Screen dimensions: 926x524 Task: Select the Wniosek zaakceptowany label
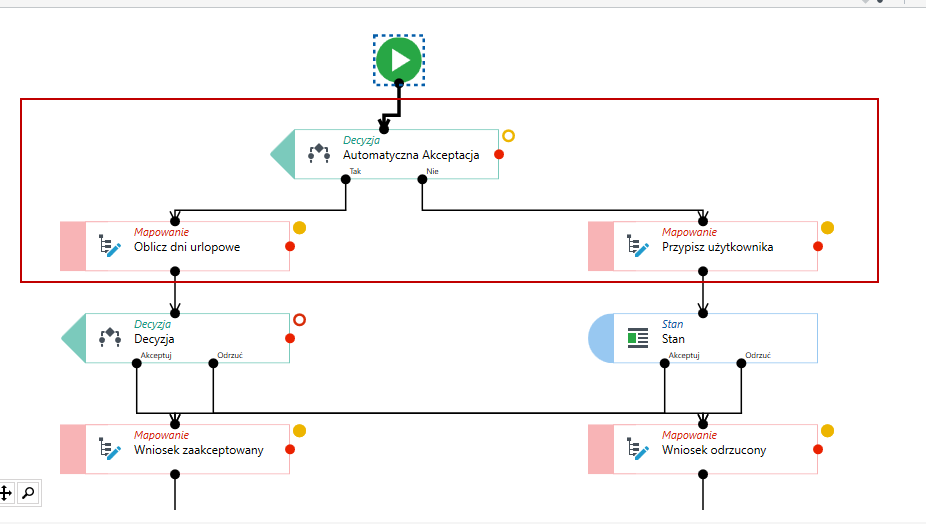tap(199, 450)
